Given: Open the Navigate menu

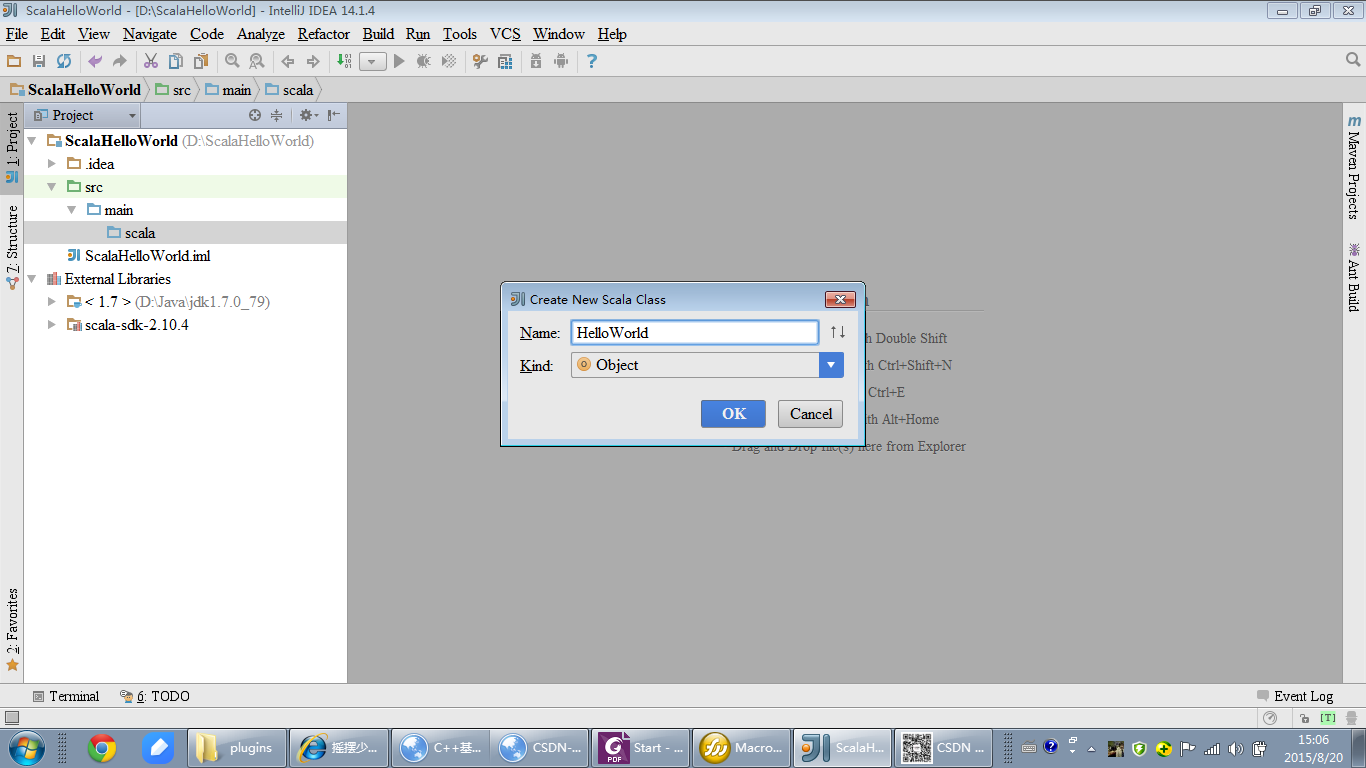Looking at the screenshot, I should (x=150, y=34).
